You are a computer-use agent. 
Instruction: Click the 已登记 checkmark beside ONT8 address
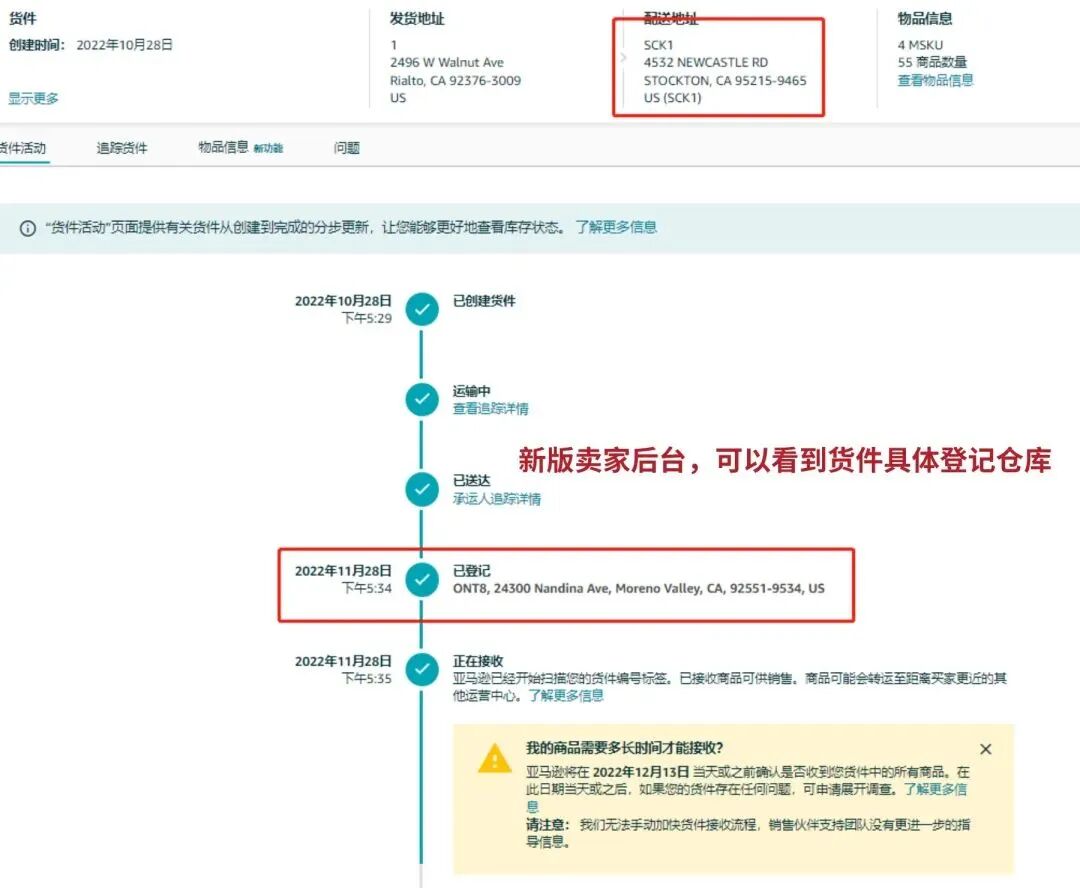421,580
